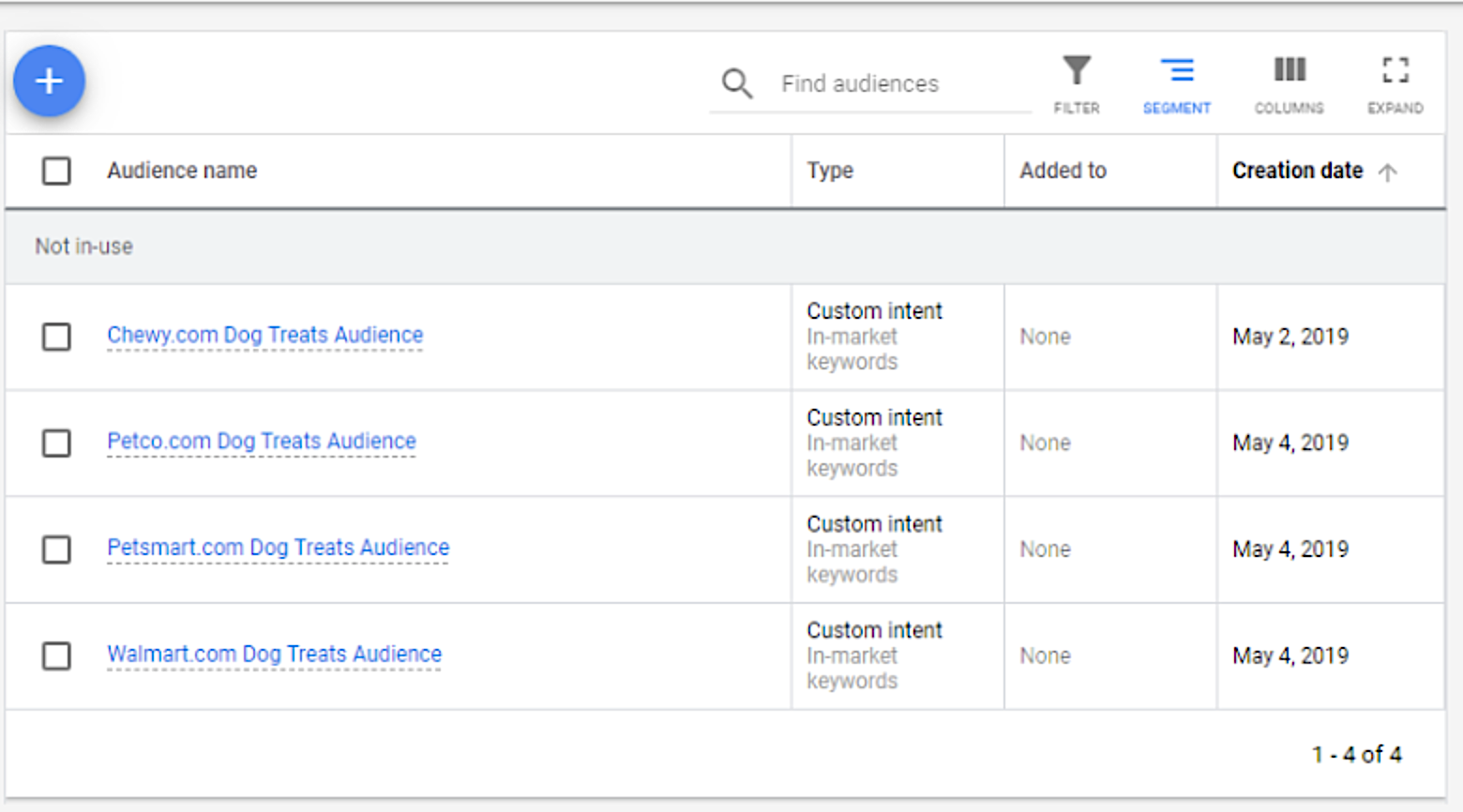
Task: Sort by Type column header
Action: [x=830, y=171]
